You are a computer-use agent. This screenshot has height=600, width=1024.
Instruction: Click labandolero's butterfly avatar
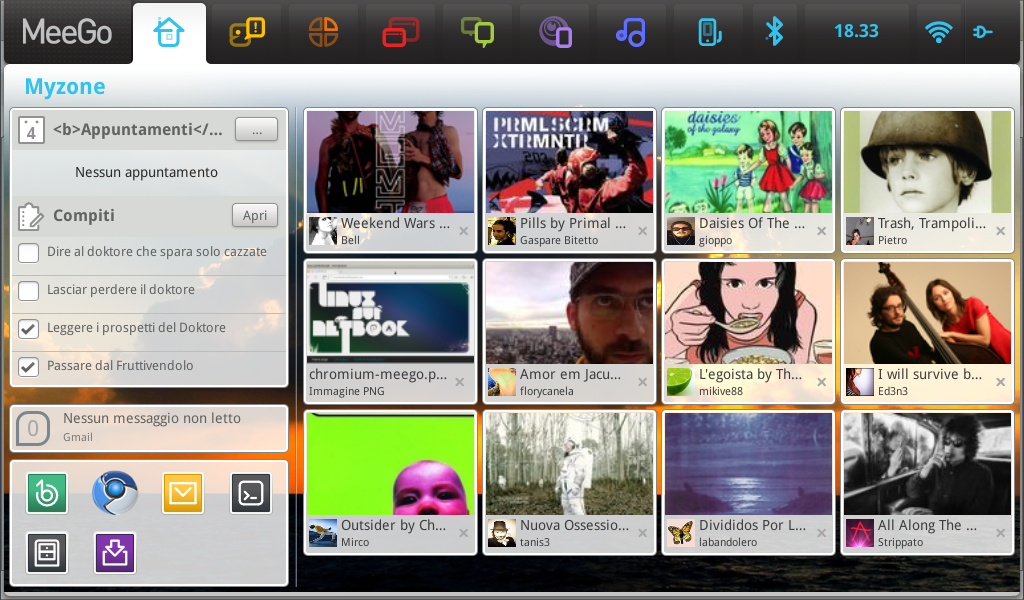pos(680,533)
